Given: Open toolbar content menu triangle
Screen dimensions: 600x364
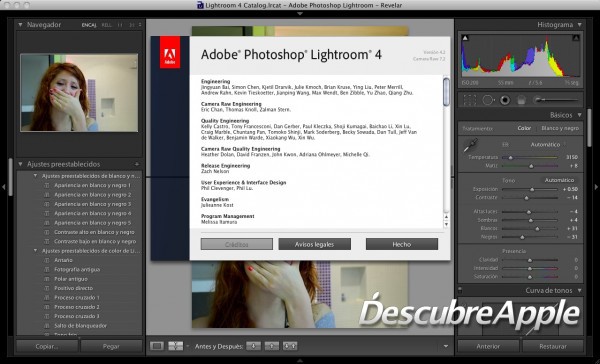Looking at the screenshot, I should 446,346.
